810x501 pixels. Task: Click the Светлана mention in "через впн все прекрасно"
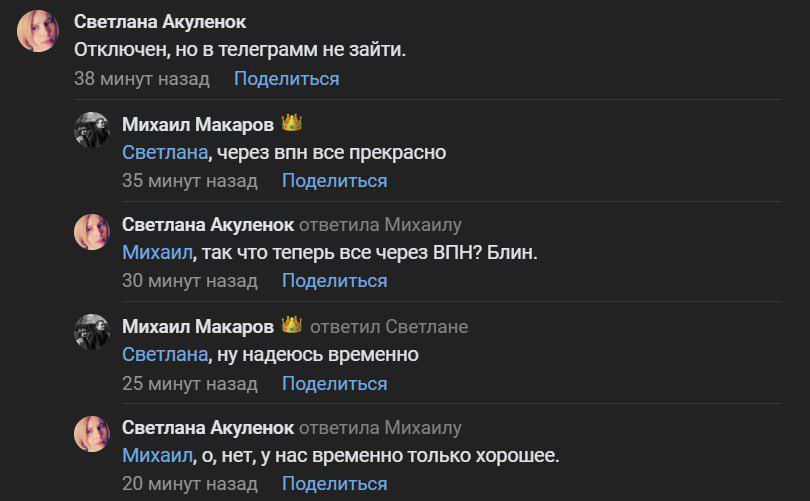[x=165, y=153]
